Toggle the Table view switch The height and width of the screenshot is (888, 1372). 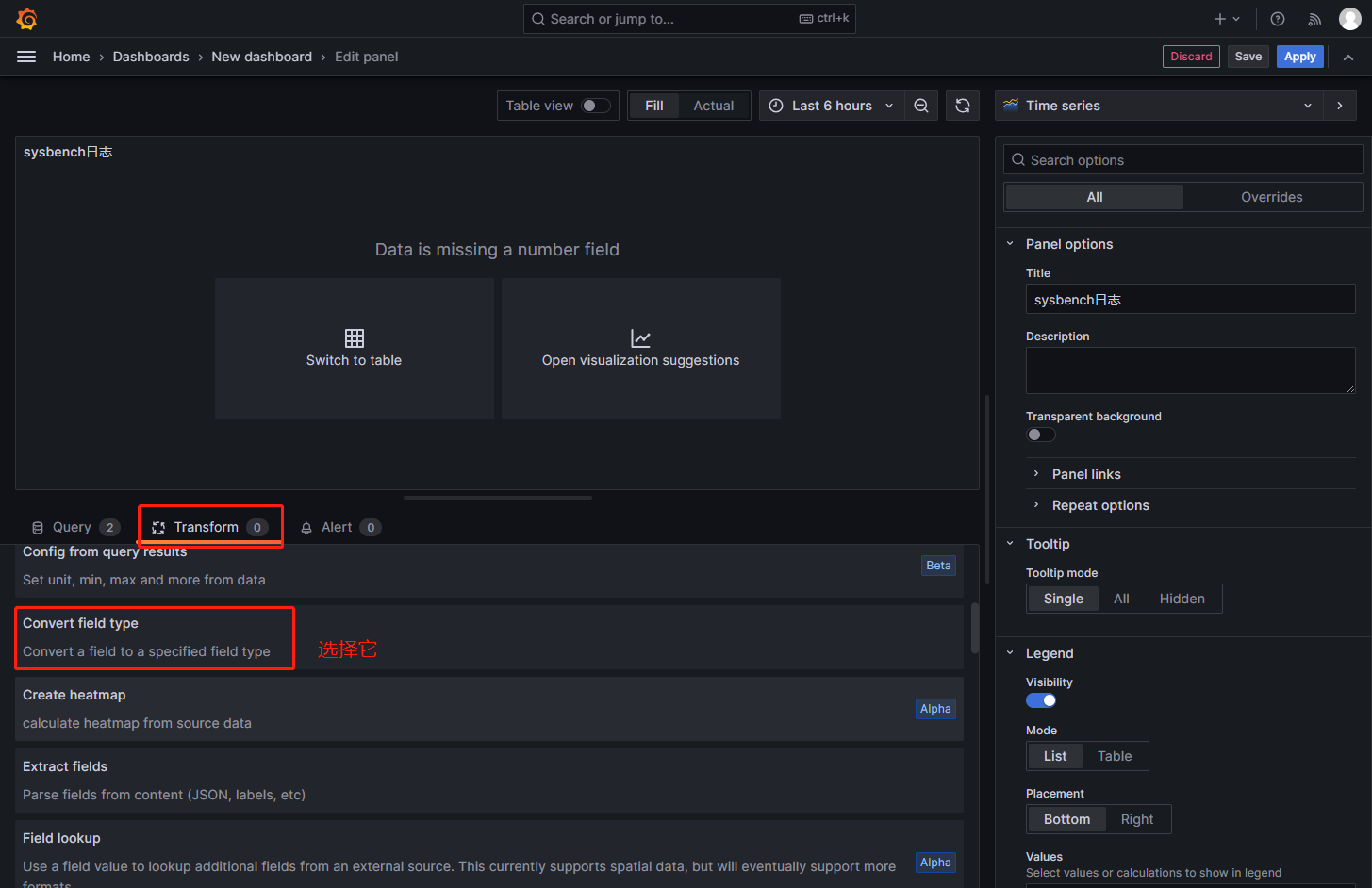click(596, 106)
